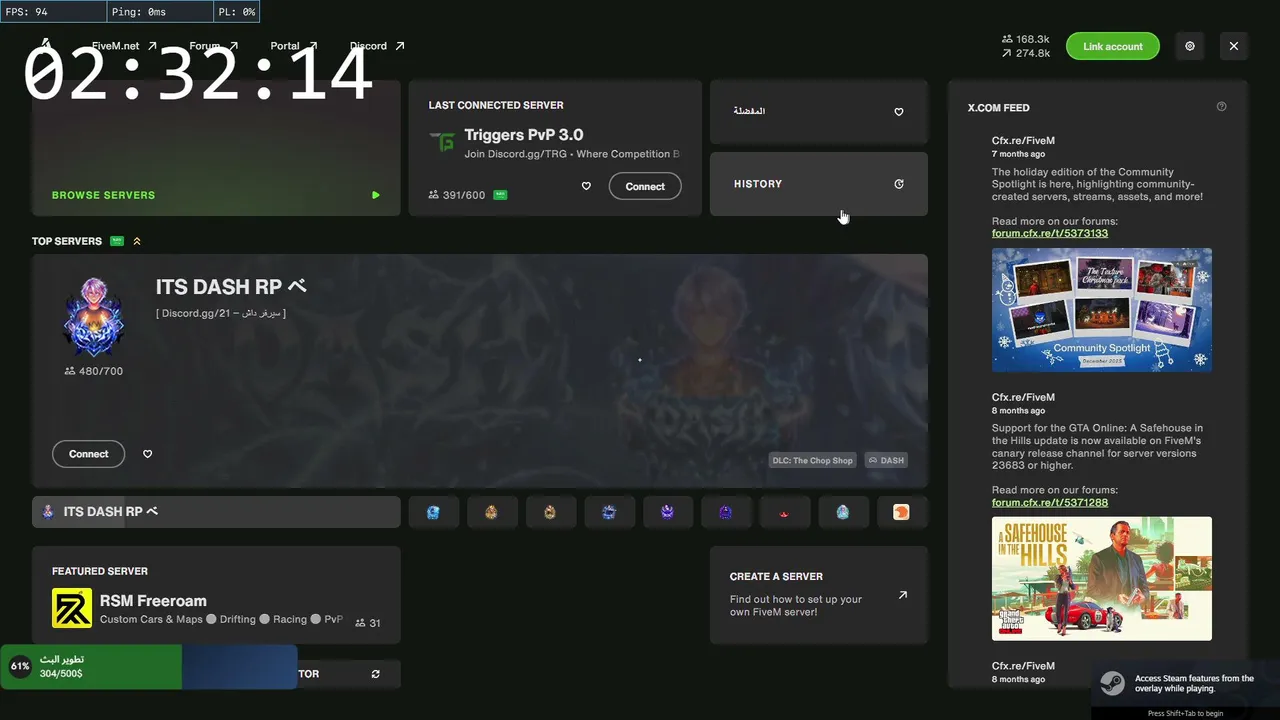Click the Steam logo in the overlay notification
The width and height of the screenshot is (1280, 720).
point(1112,684)
